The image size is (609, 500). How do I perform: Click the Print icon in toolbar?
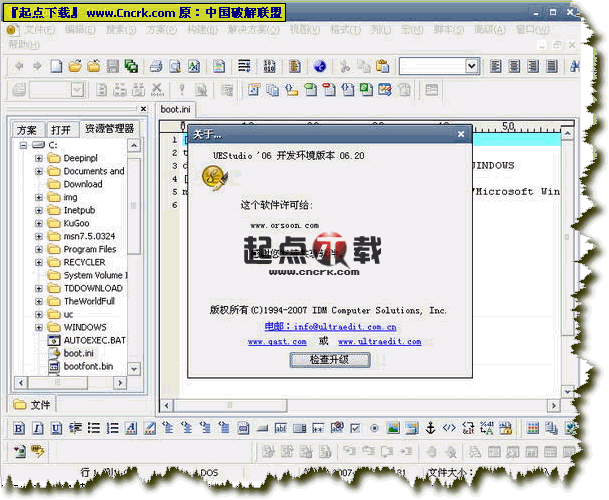click(156, 66)
